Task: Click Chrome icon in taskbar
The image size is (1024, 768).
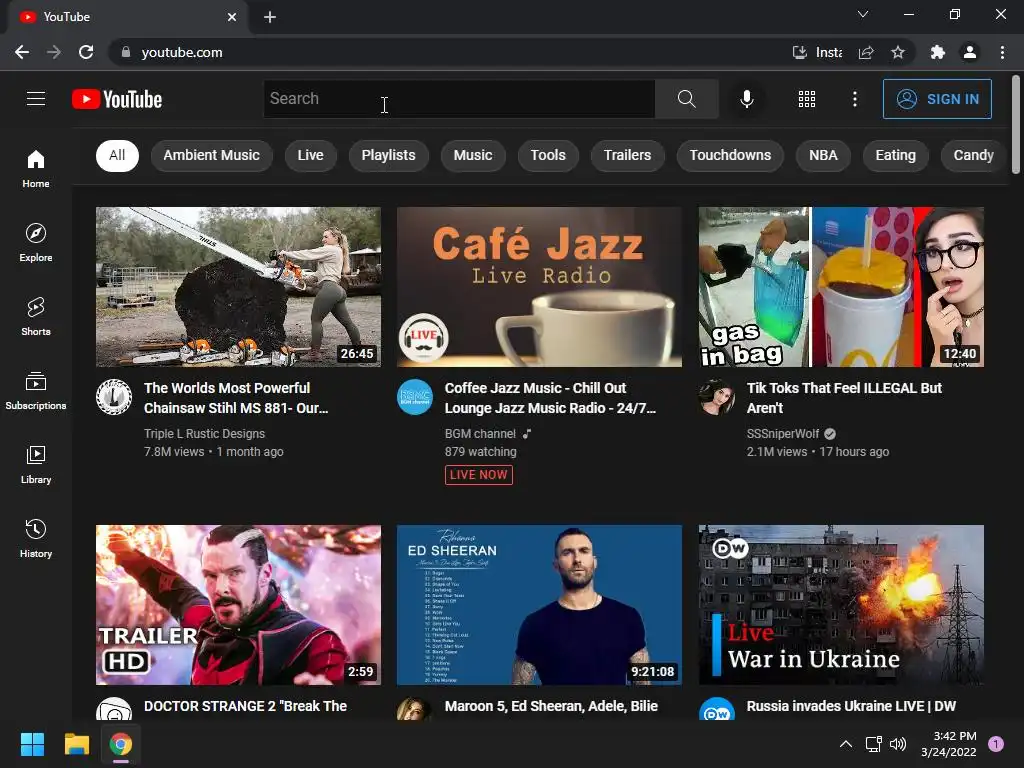Action: pos(121,744)
